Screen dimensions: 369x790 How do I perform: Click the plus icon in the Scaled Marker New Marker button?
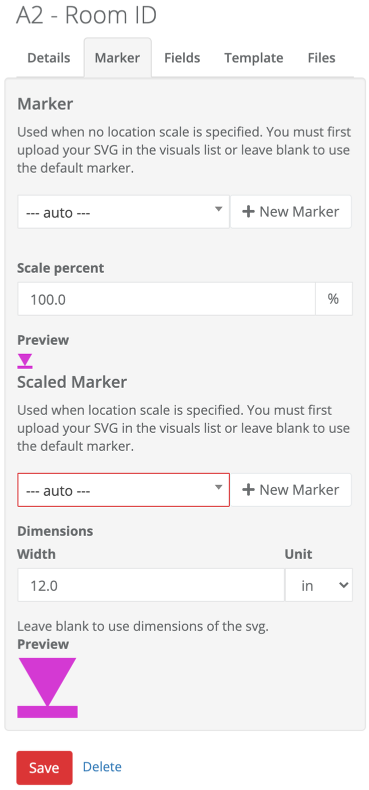click(248, 490)
